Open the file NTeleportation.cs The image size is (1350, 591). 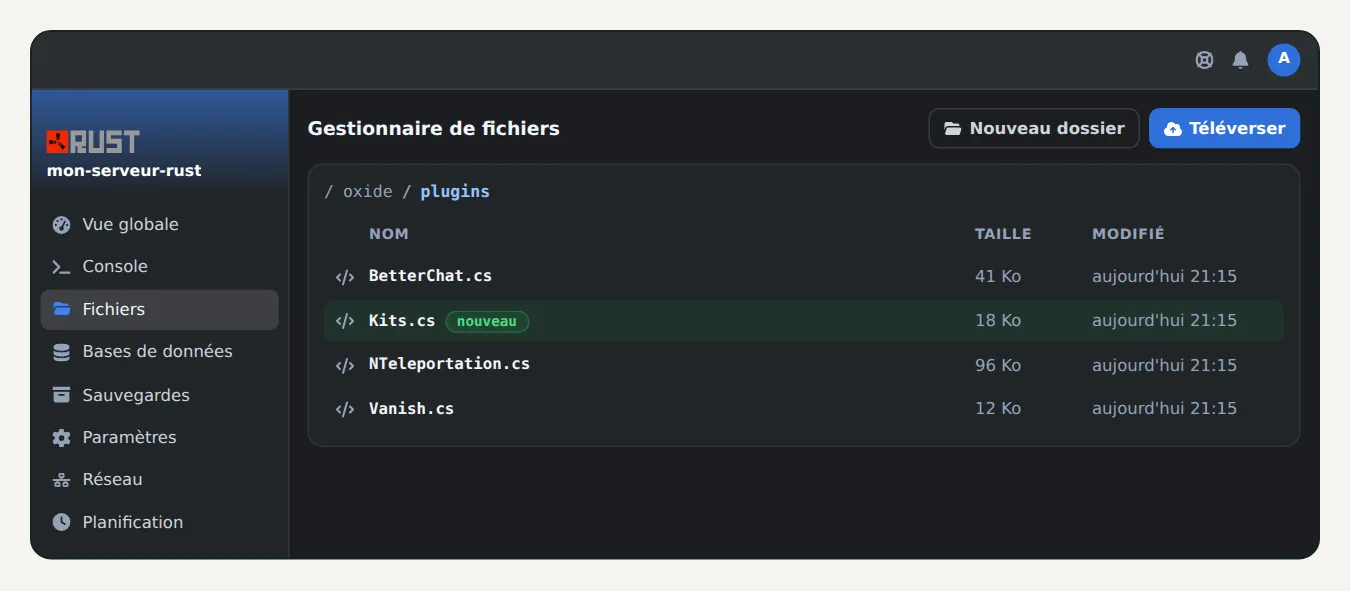coord(449,363)
